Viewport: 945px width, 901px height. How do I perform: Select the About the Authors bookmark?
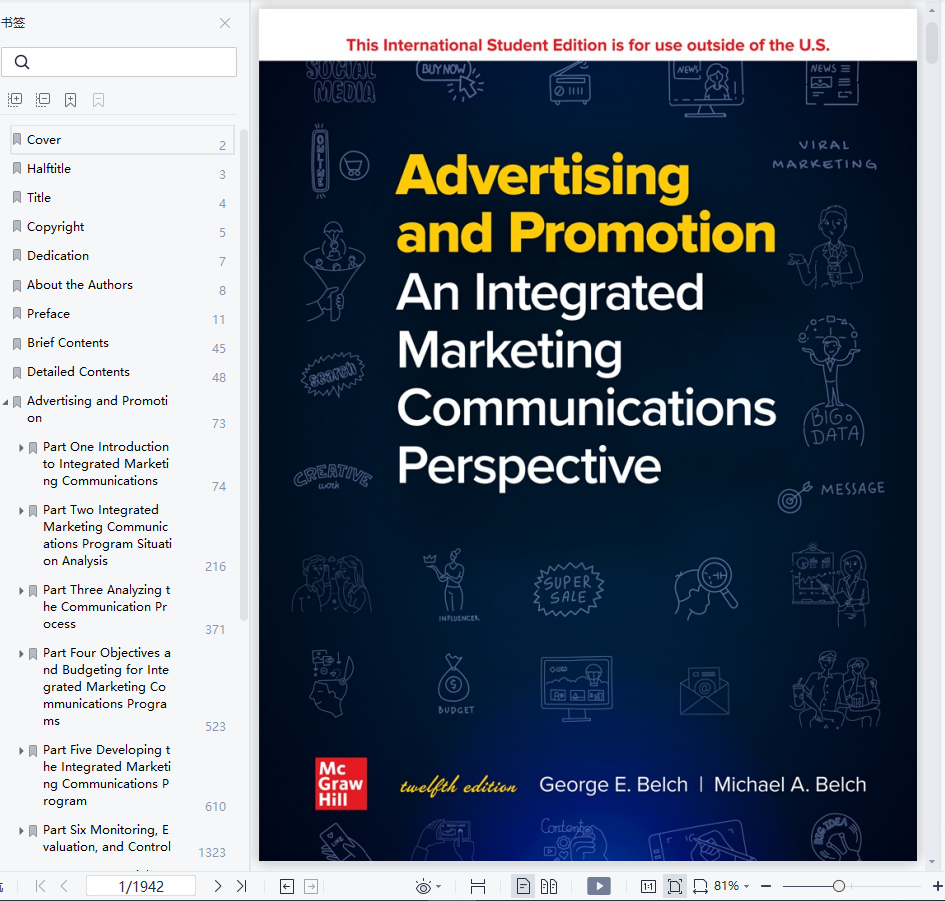(122, 284)
